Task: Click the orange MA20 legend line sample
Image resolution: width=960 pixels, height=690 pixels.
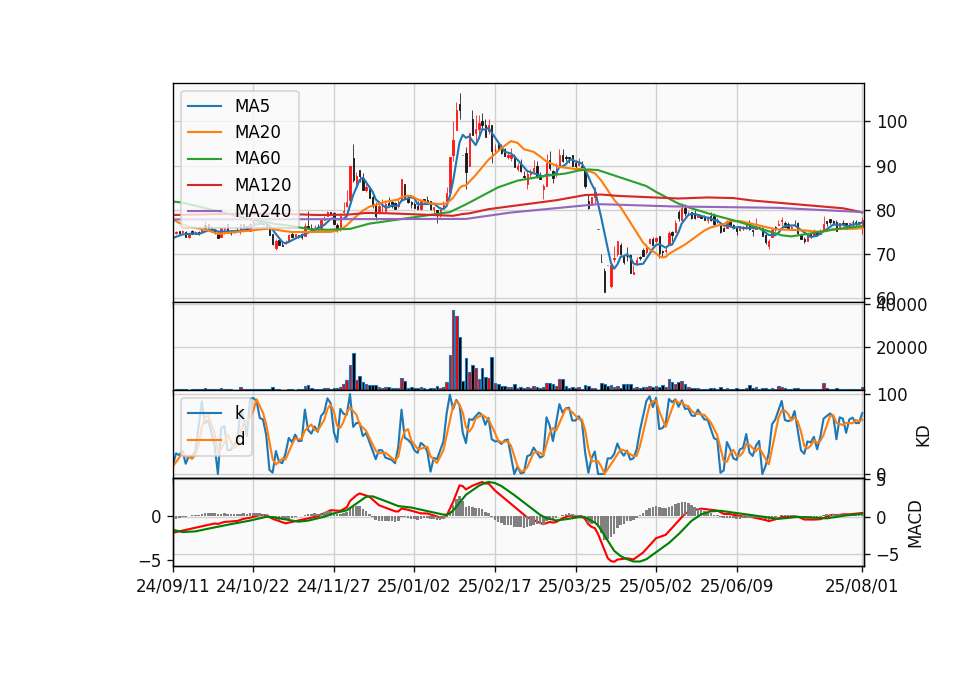Action: tap(204, 132)
